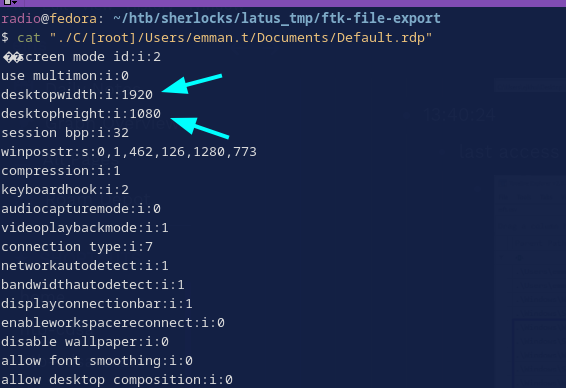Screen dimensions: 566x388
Task: Click the Default.rdp file path in cat command
Action: [241, 38]
